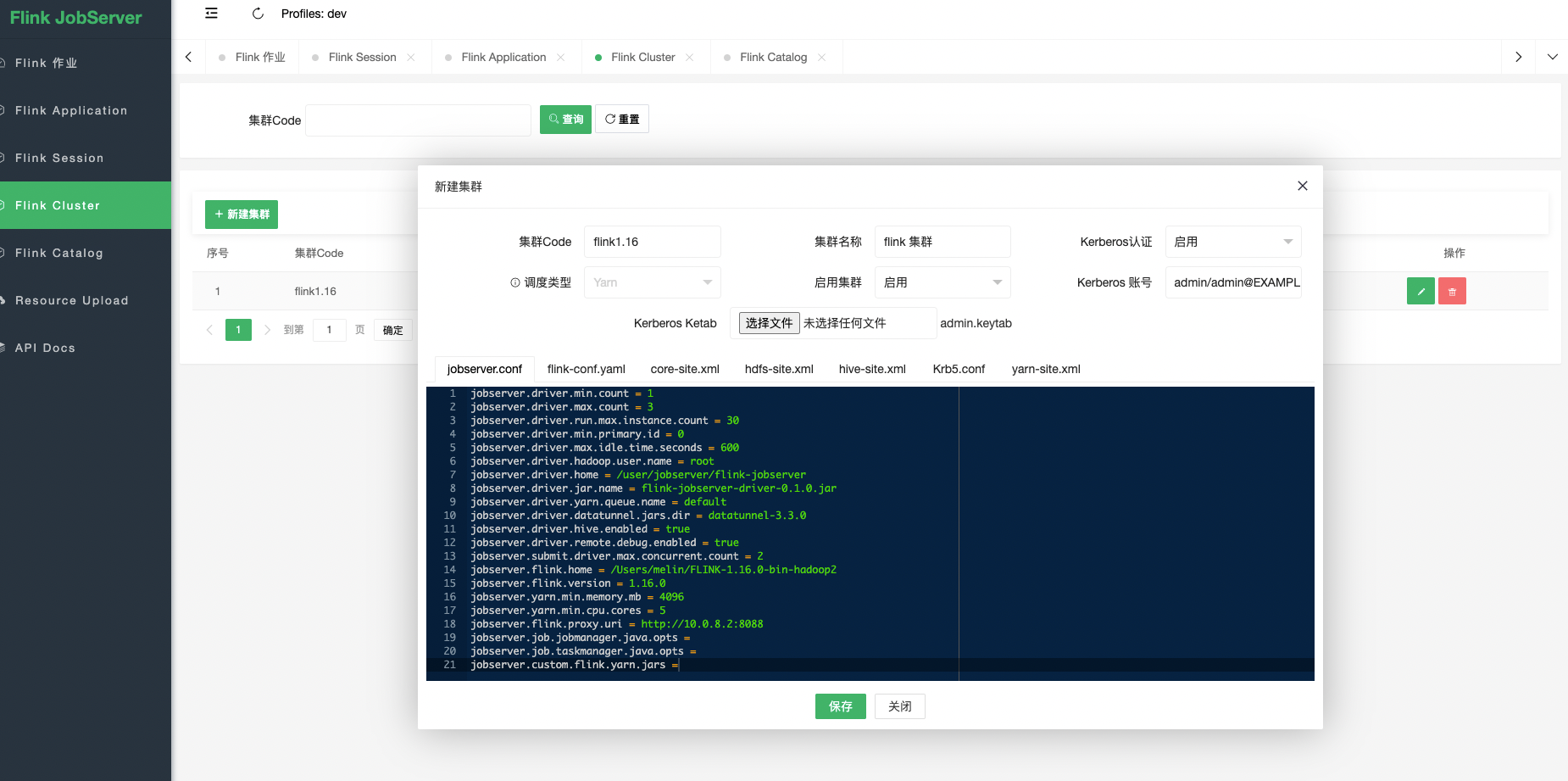
Task: Click the red delete icon for flink1.16
Action: 1452,291
